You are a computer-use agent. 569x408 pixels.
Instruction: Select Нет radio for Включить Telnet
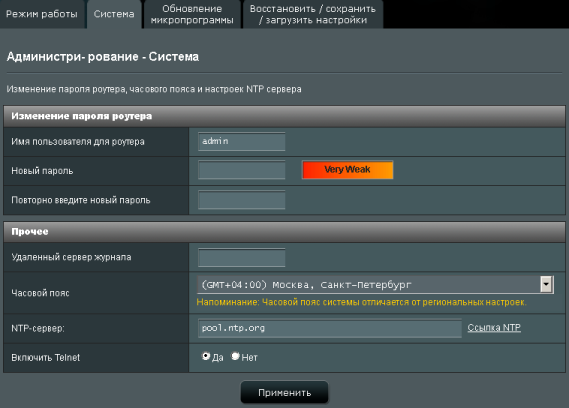236,356
